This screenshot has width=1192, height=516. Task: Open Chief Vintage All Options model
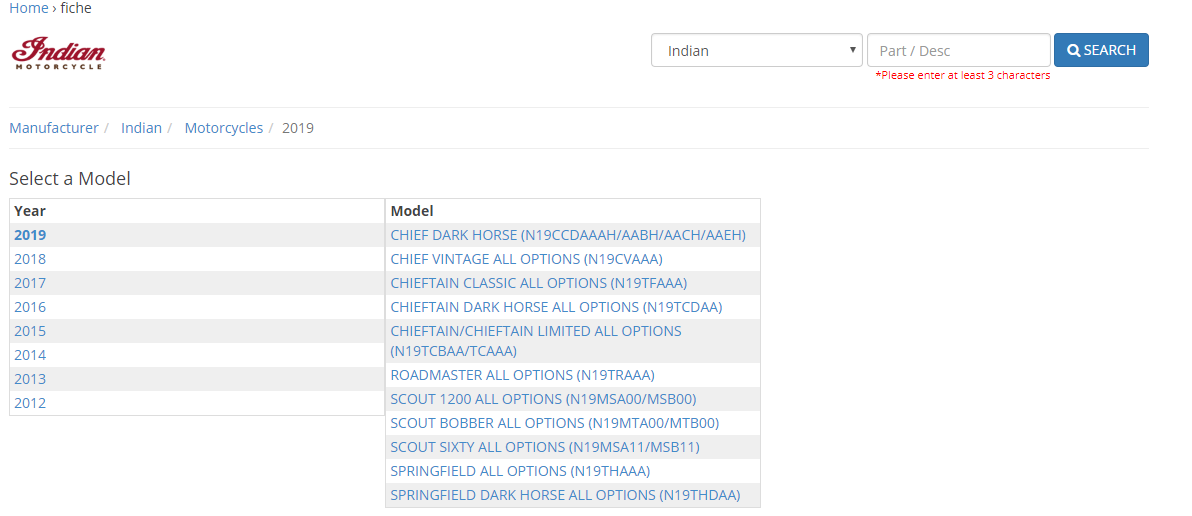527,259
